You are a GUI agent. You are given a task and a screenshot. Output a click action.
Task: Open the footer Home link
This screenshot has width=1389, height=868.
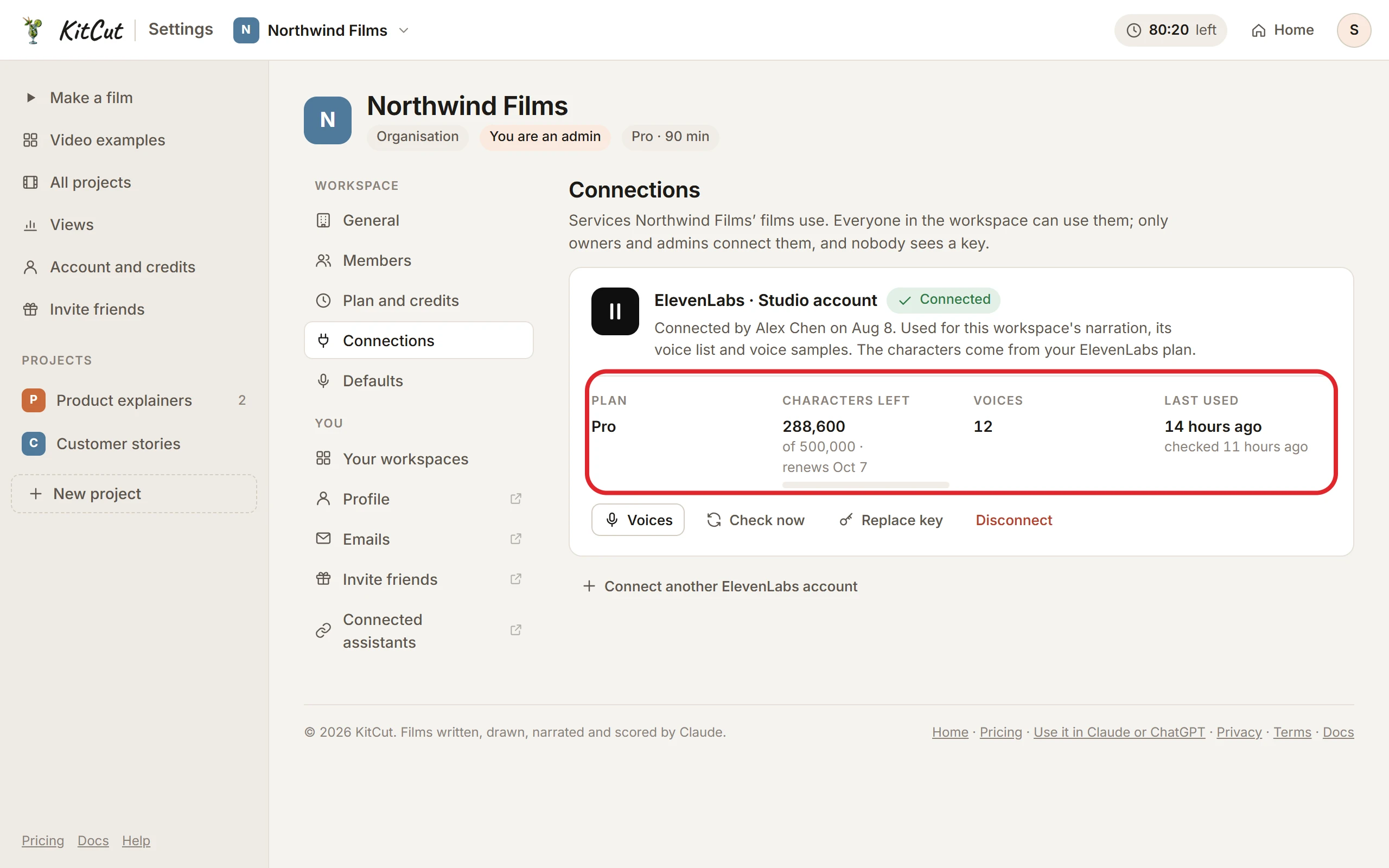coord(950,732)
